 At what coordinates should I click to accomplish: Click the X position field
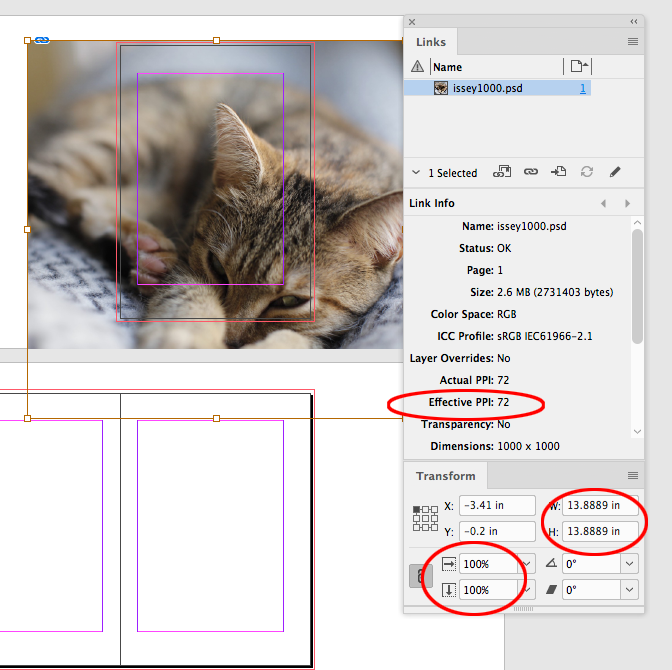click(497, 505)
